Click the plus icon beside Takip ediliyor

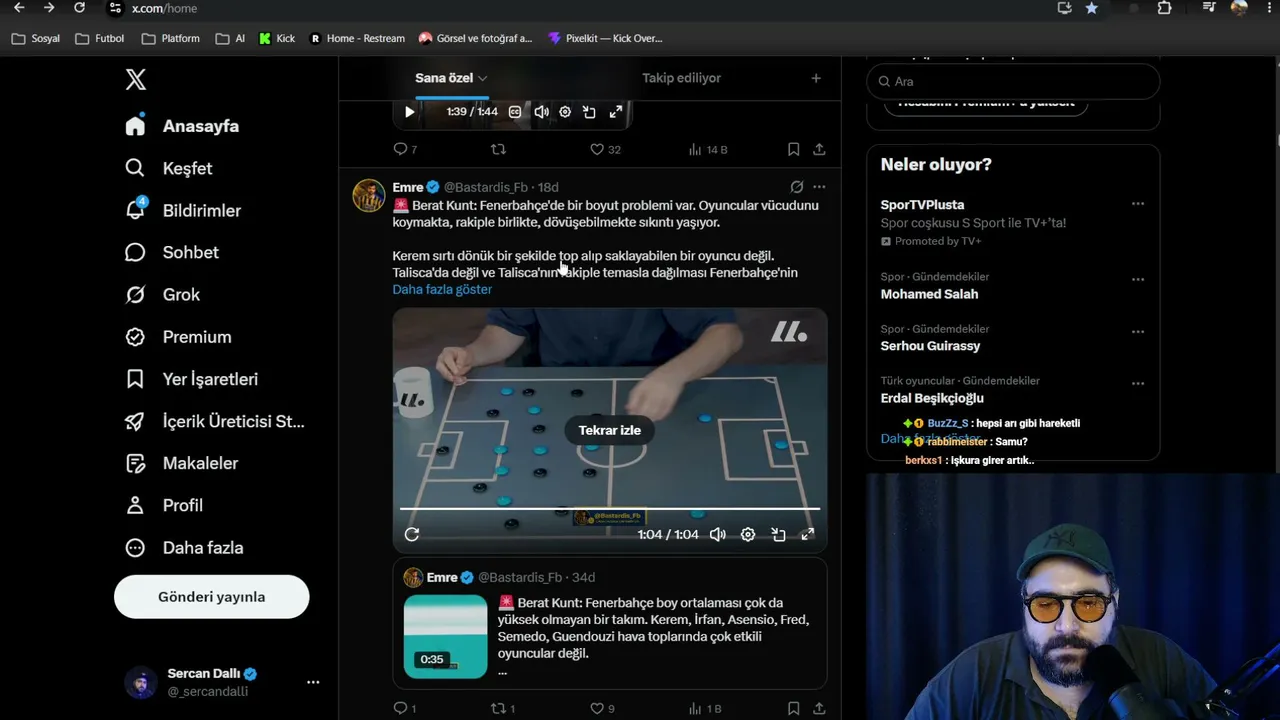pyautogui.click(x=816, y=78)
